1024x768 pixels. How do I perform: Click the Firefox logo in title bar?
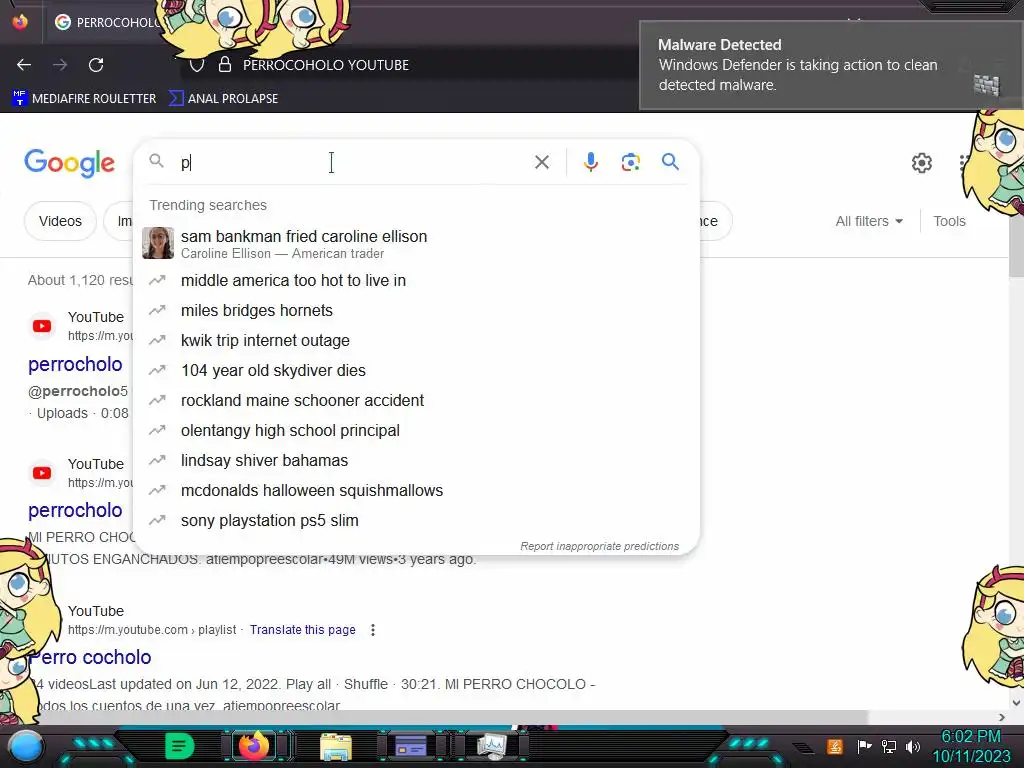coord(20,22)
